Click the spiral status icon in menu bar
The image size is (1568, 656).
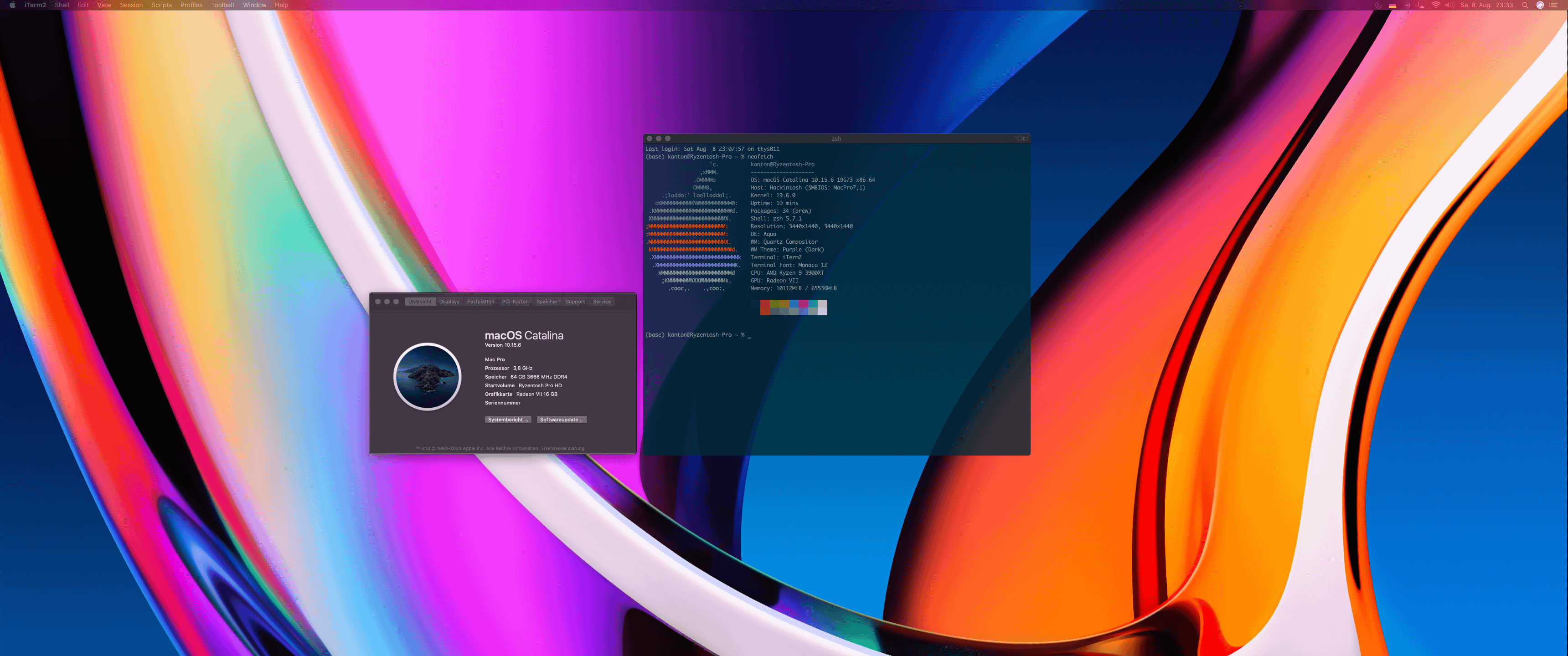coord(1379,5)
